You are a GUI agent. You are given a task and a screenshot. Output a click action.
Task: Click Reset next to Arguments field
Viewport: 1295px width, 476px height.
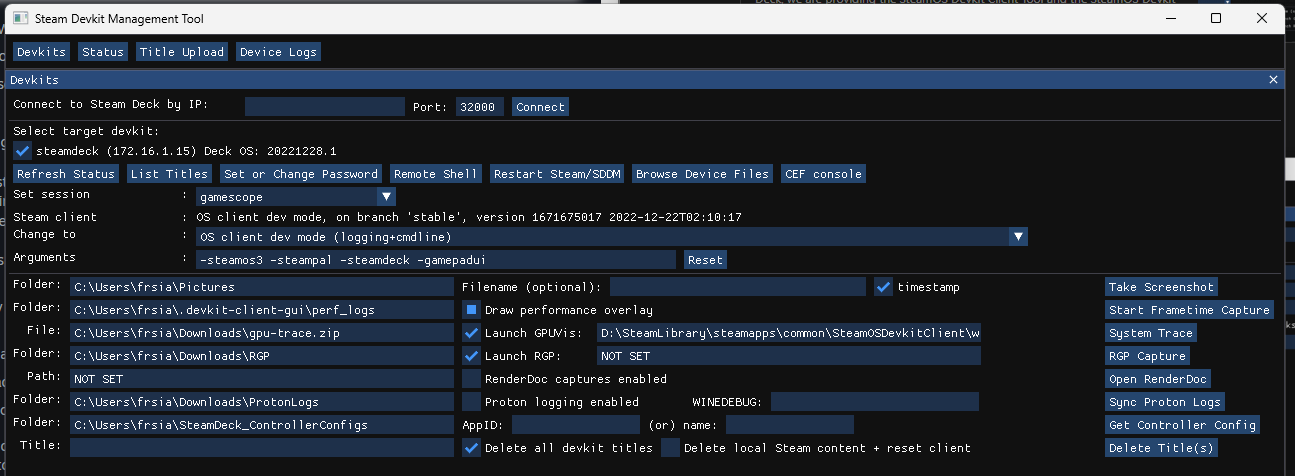(x=705, y=260)
